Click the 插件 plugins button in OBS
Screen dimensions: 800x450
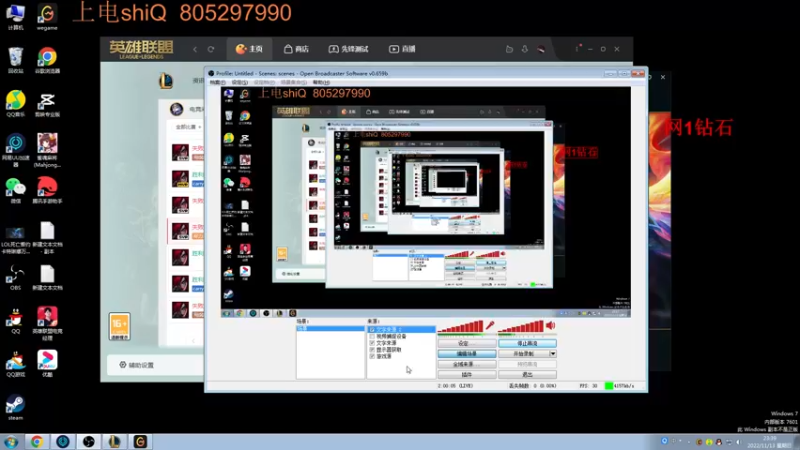coord(467,374)
